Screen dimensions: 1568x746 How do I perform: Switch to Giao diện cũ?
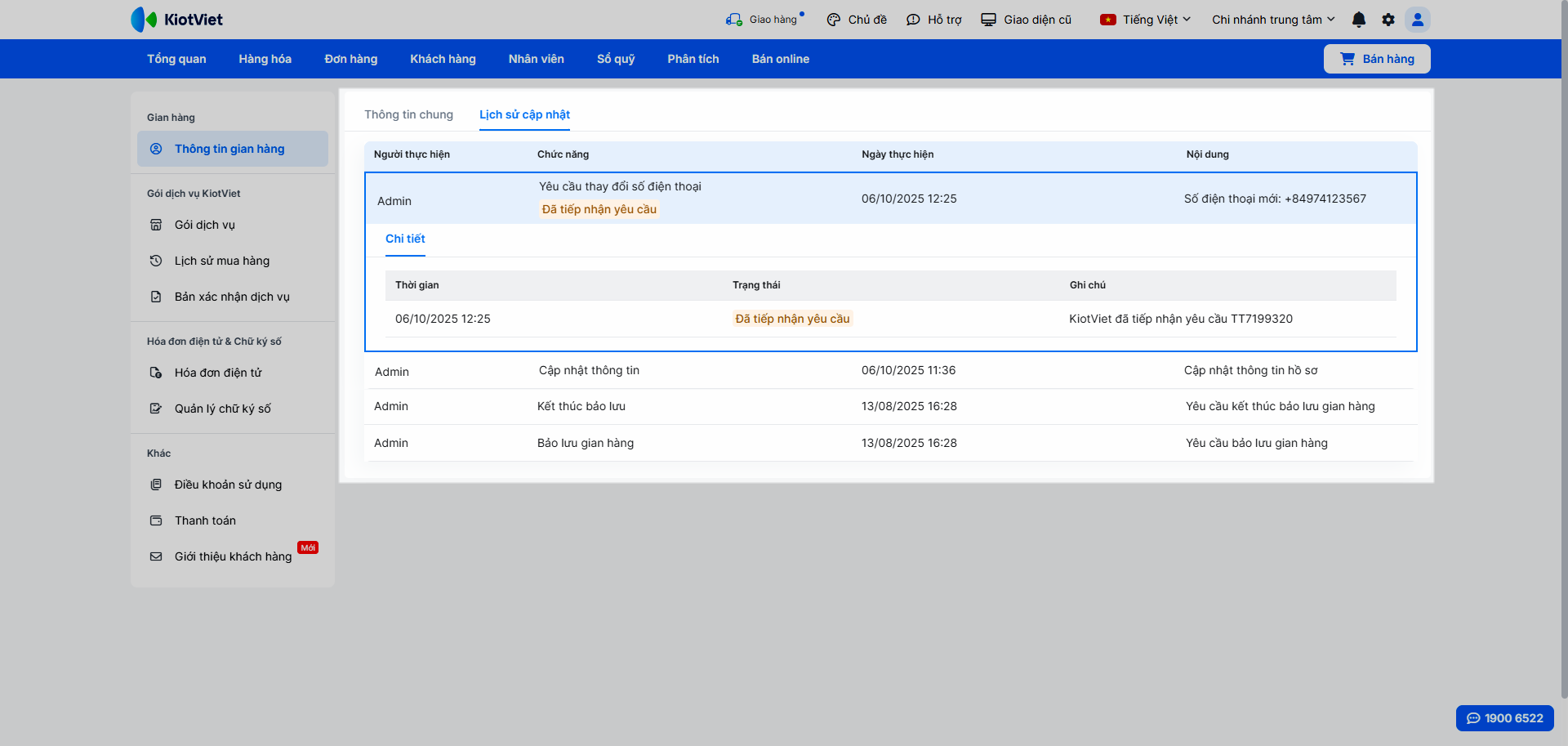[x=1027, y=20]
